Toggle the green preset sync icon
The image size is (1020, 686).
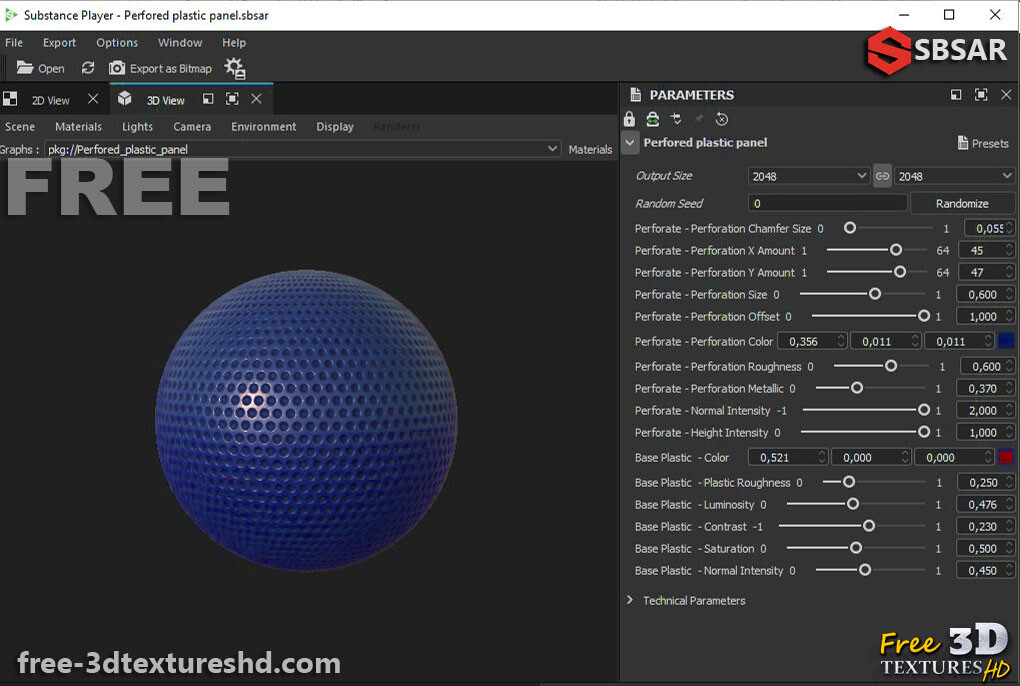(x=653, y=119)
